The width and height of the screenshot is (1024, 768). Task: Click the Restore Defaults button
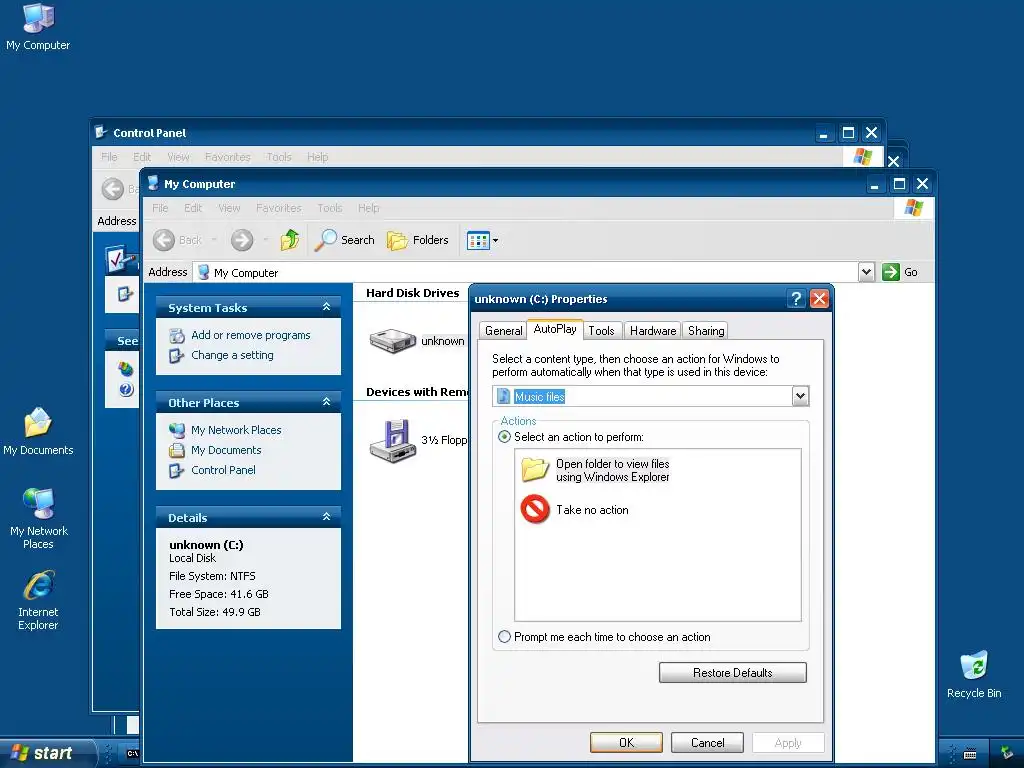732,673
